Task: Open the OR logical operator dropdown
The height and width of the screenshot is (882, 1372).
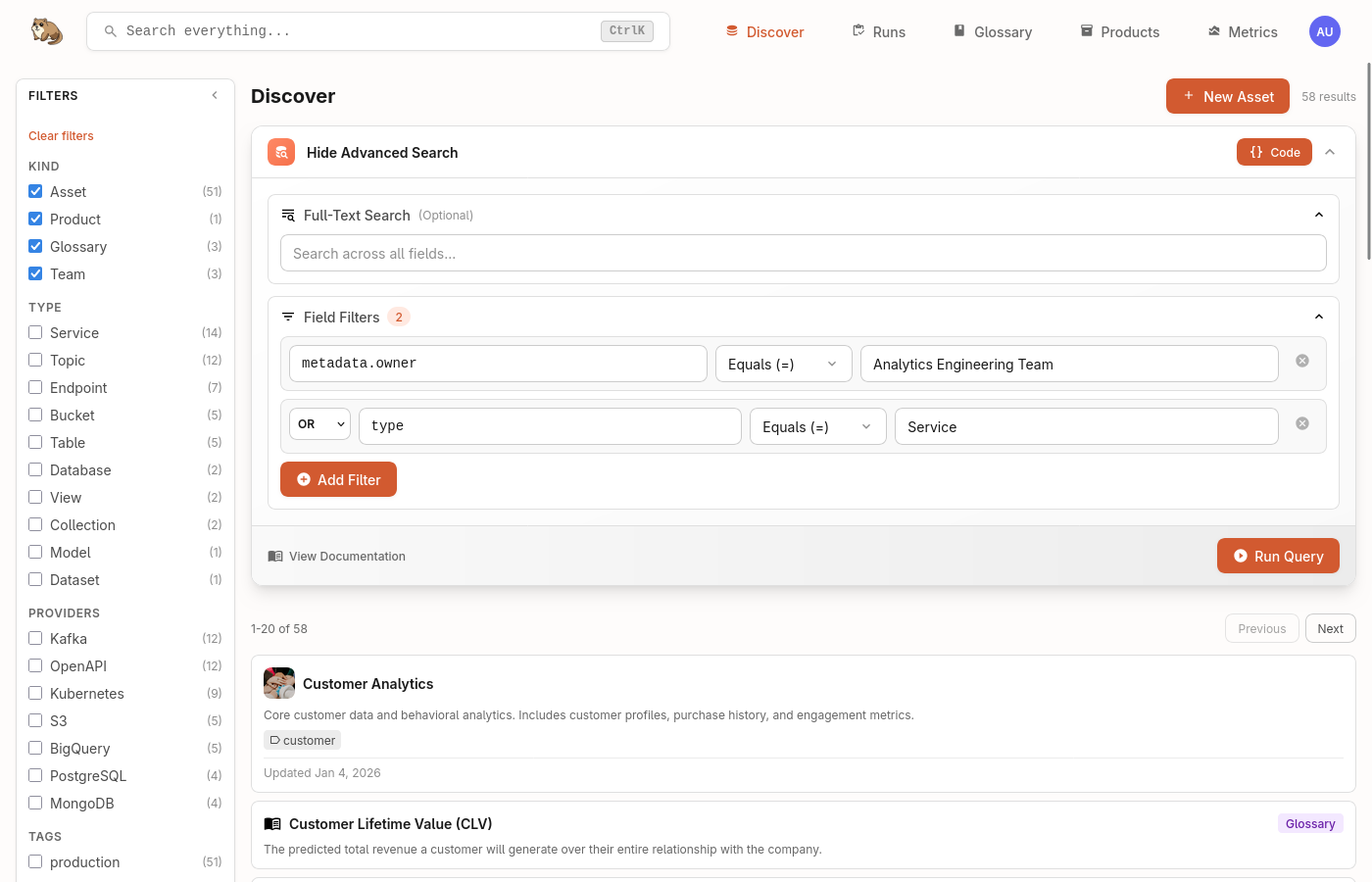Action: pyautogui.click(x=319, y=424)
